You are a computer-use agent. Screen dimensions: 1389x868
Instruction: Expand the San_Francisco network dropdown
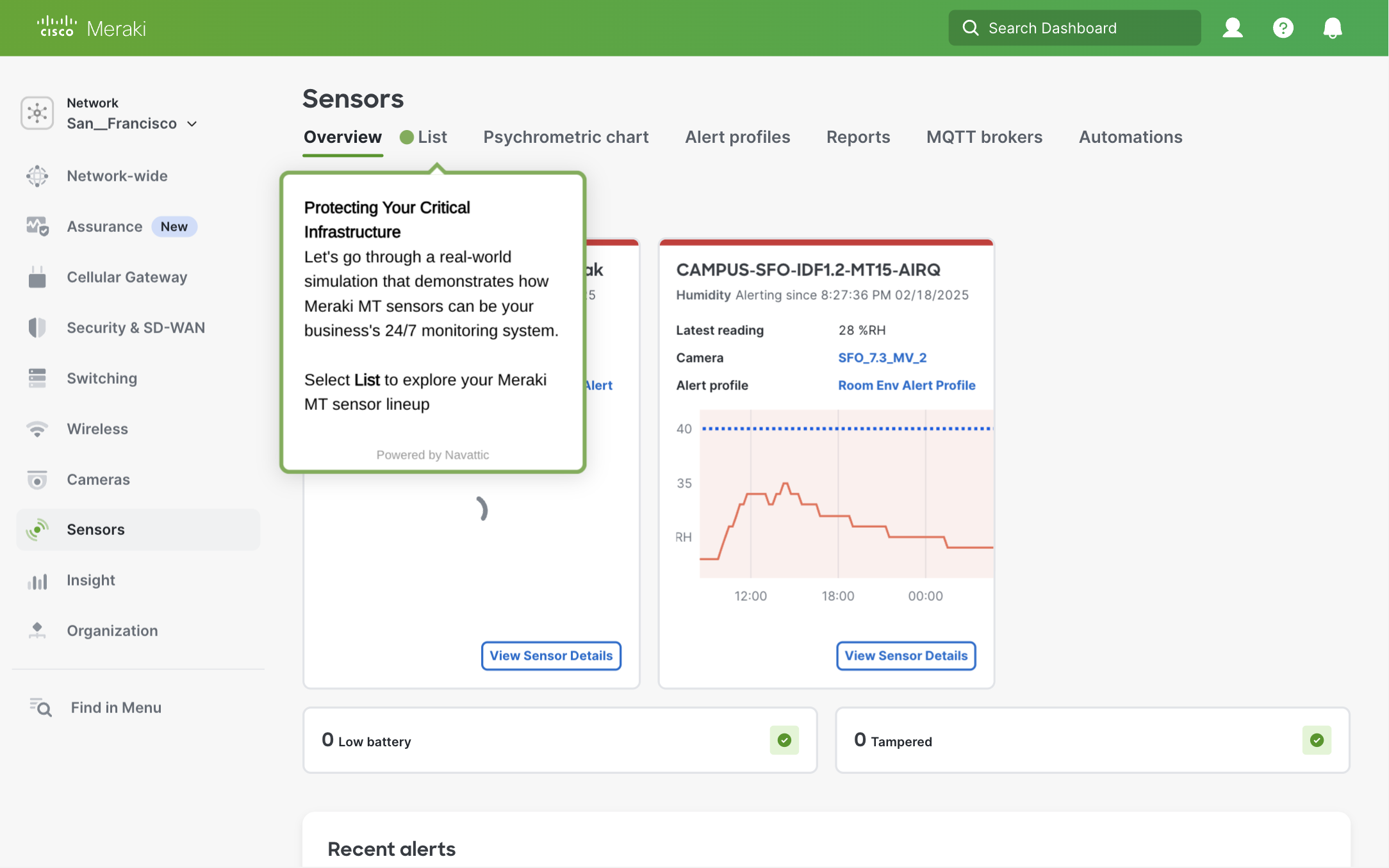(x=192, y=124)
